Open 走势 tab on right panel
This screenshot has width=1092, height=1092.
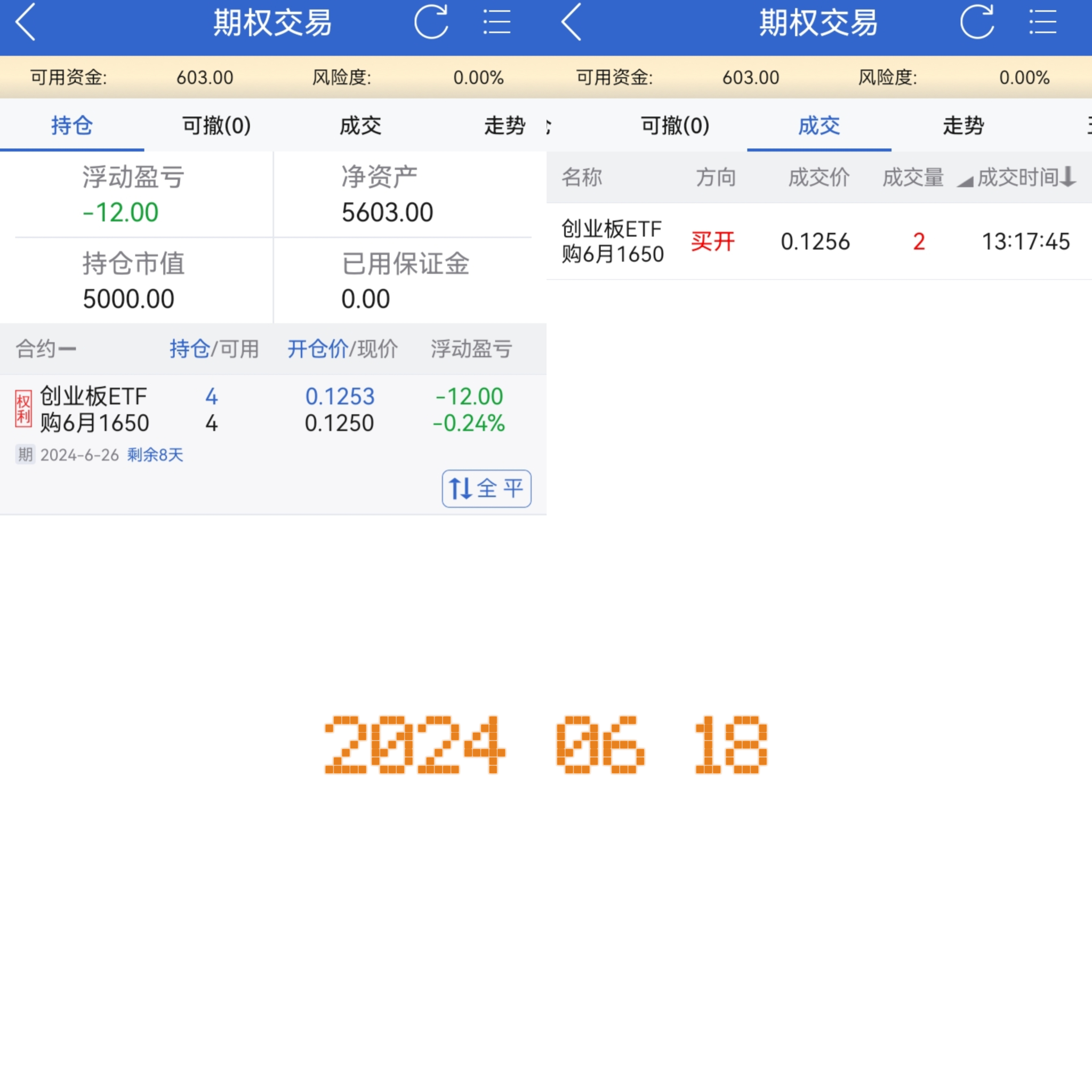(963, 125)
